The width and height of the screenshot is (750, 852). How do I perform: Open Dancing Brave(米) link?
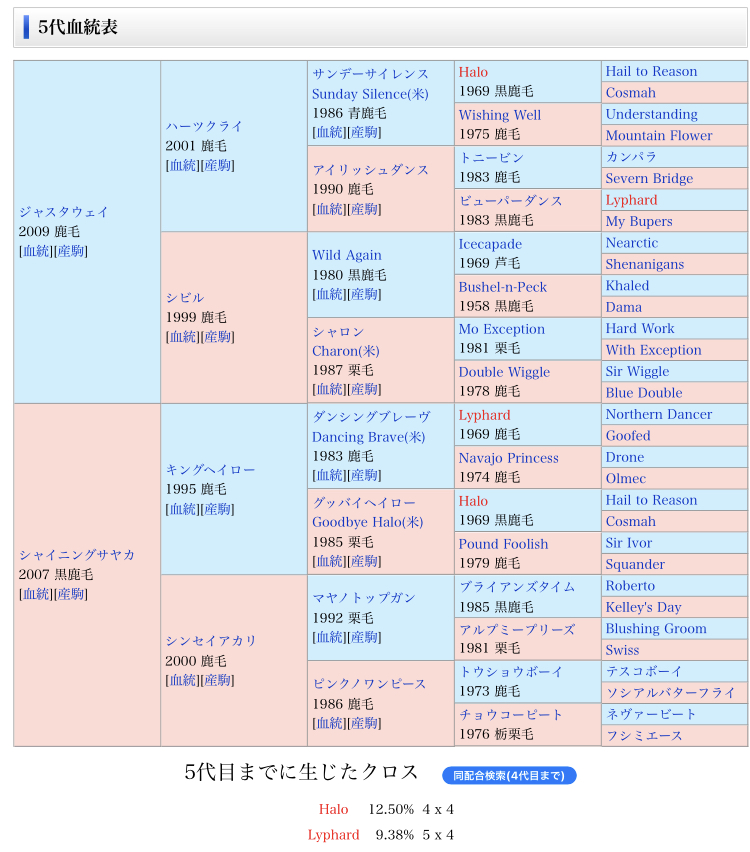click(x=368, y=437)
